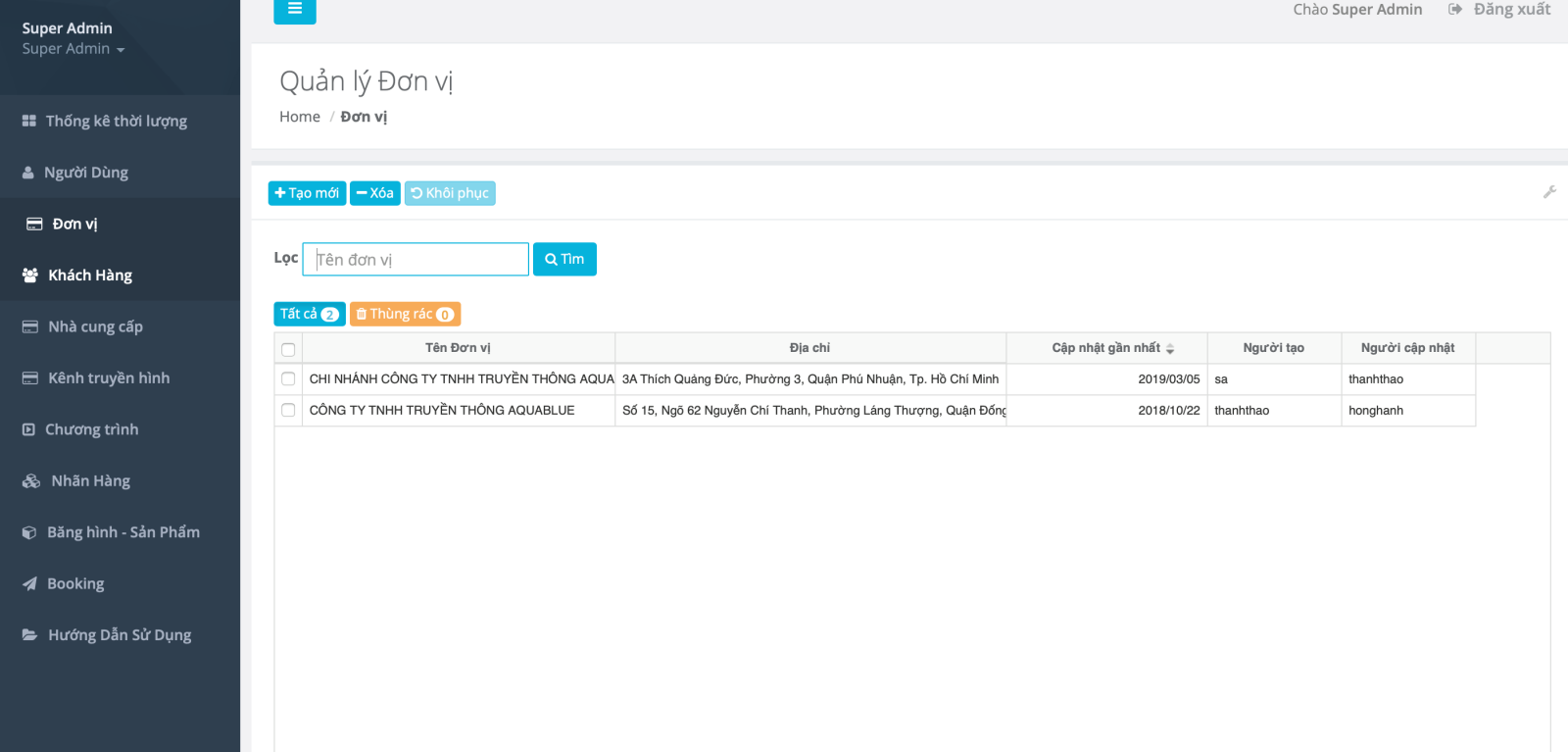Open Booking from the sidebar

75,584
